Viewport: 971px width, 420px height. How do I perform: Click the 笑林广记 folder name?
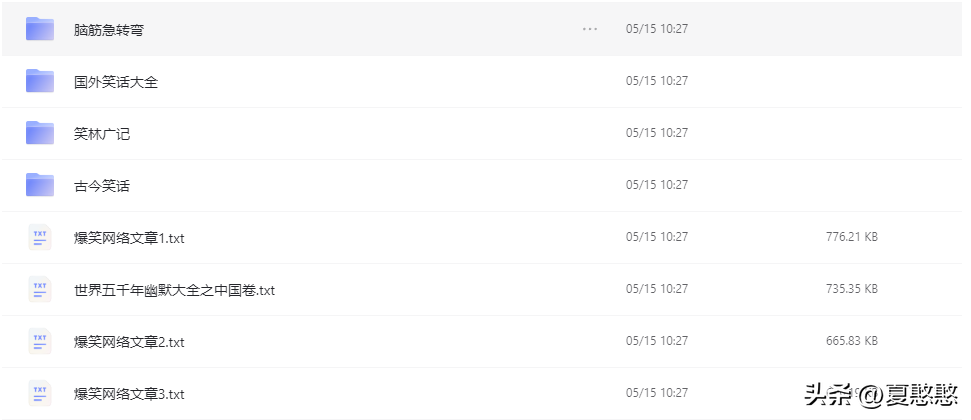click(x=102, y=134)
